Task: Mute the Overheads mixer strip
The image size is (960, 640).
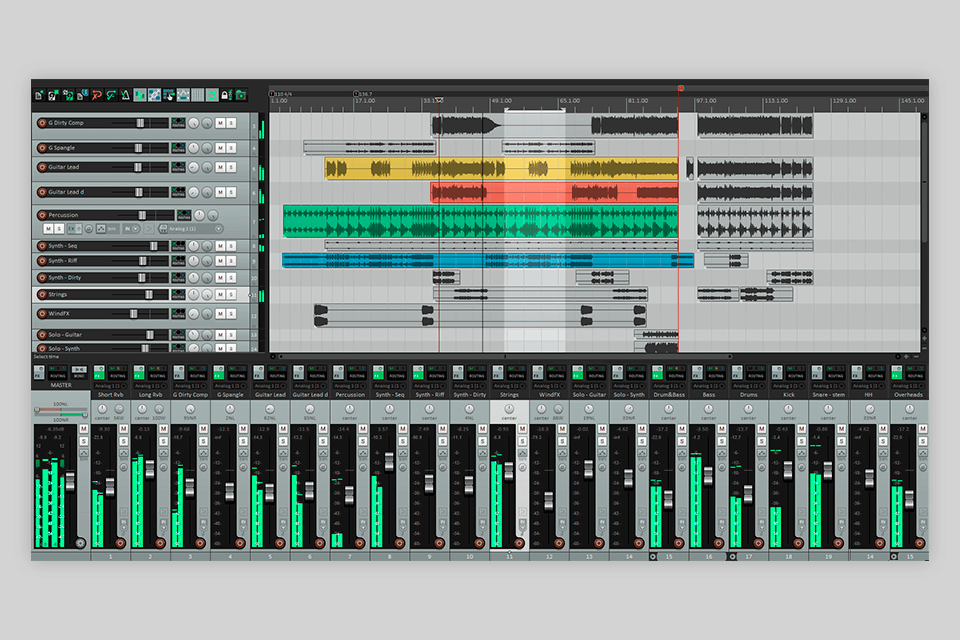Action: [922, 429]
